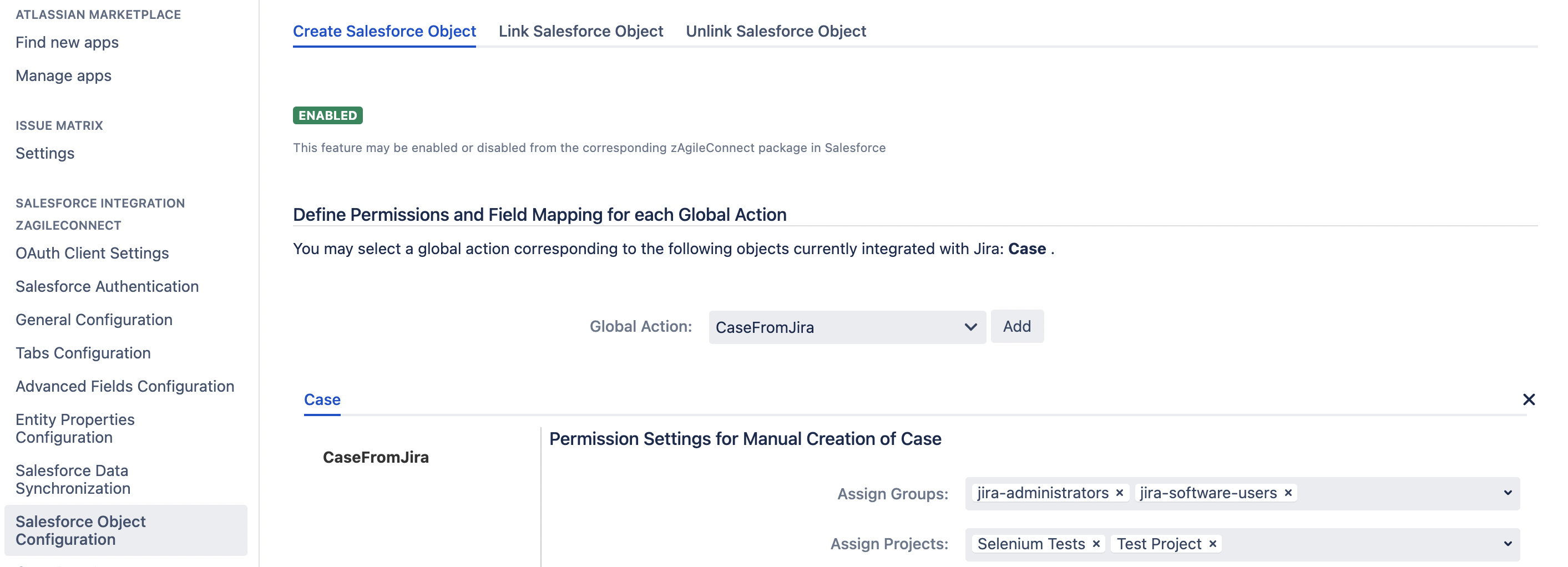Open Salesforce Data Synchronization page
Image resolution: width=1568 pixels, height=567 pixels.
(x=73, y=479)
